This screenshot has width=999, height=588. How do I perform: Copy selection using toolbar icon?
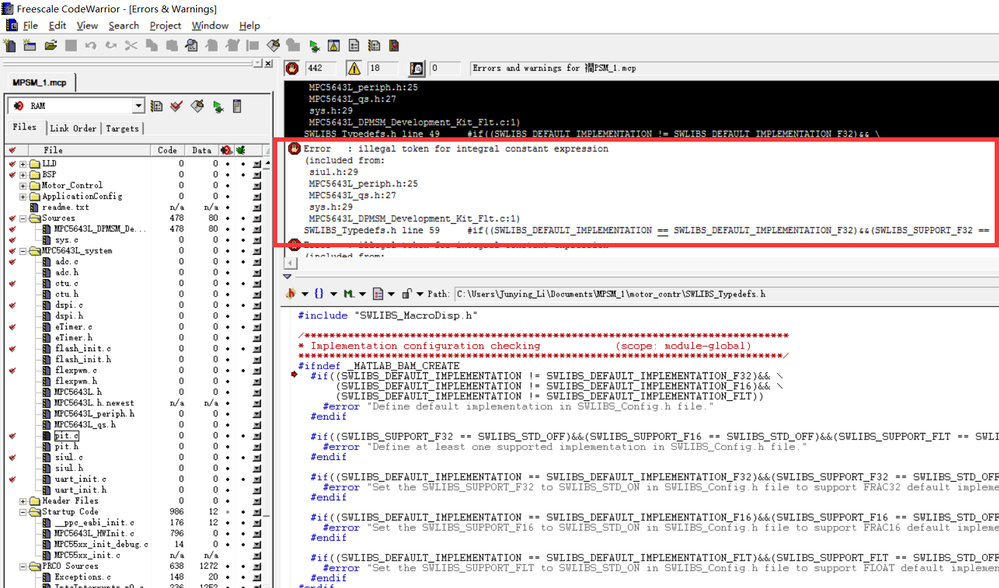(152, 46)
